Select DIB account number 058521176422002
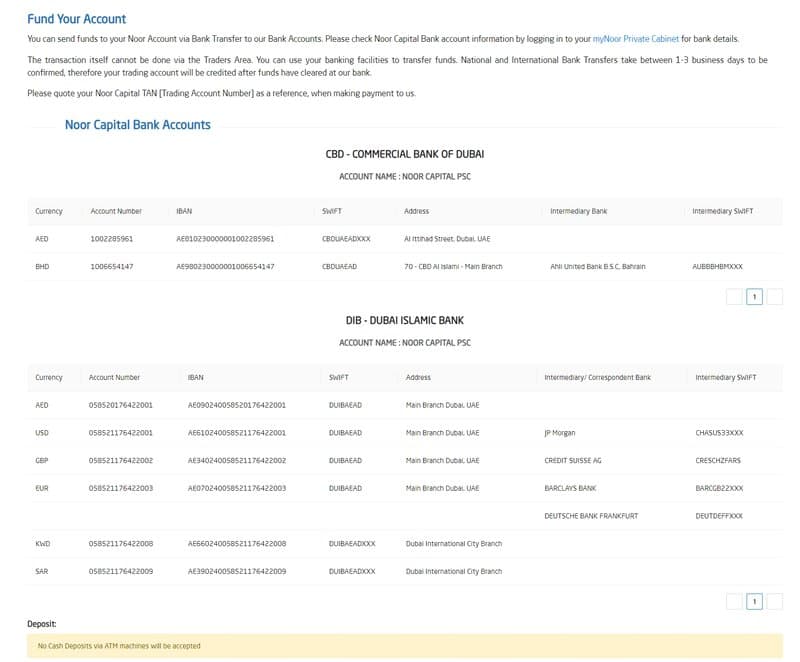This screenshot has height=662, width=800. [x=120, y=460]
